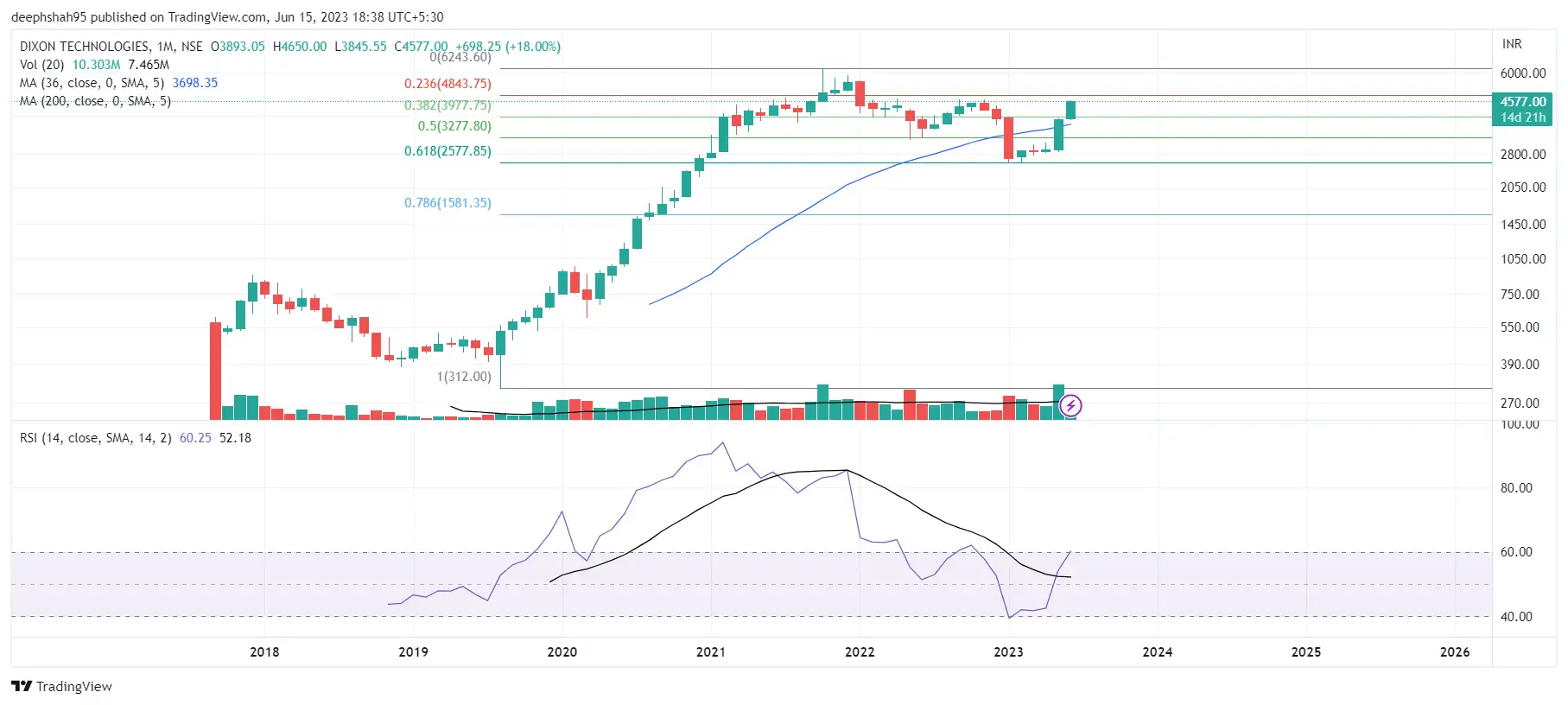Select the 0.786(1581.35) Fibonacci level label

click(x=448, y=203)
